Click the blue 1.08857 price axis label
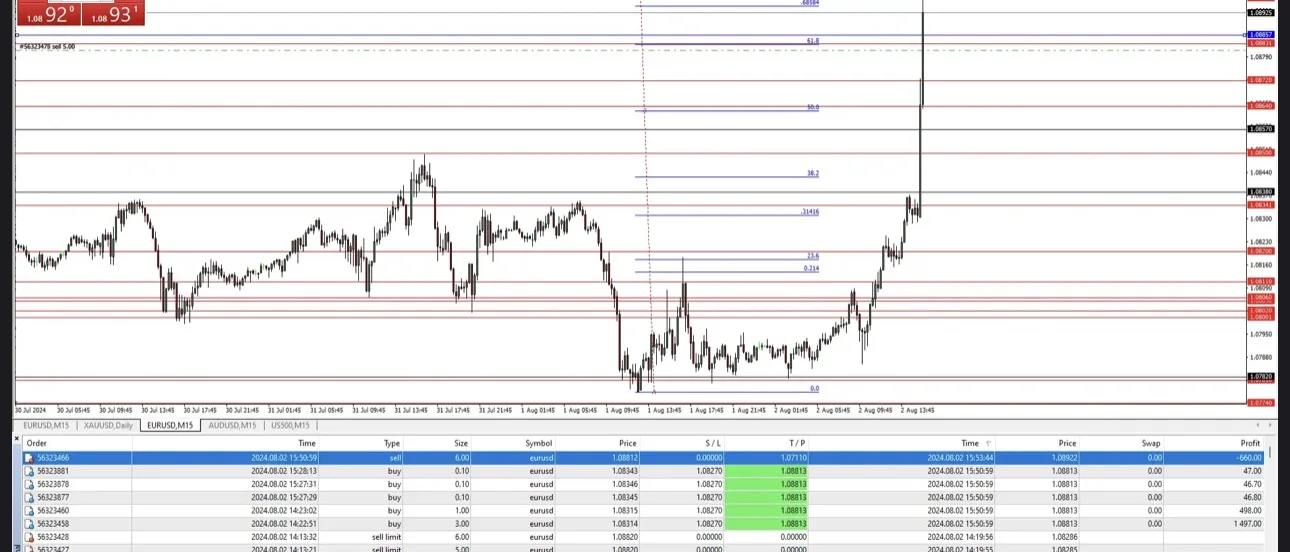This screenshot has height=552, width=1290. (x=1260, y=34)
